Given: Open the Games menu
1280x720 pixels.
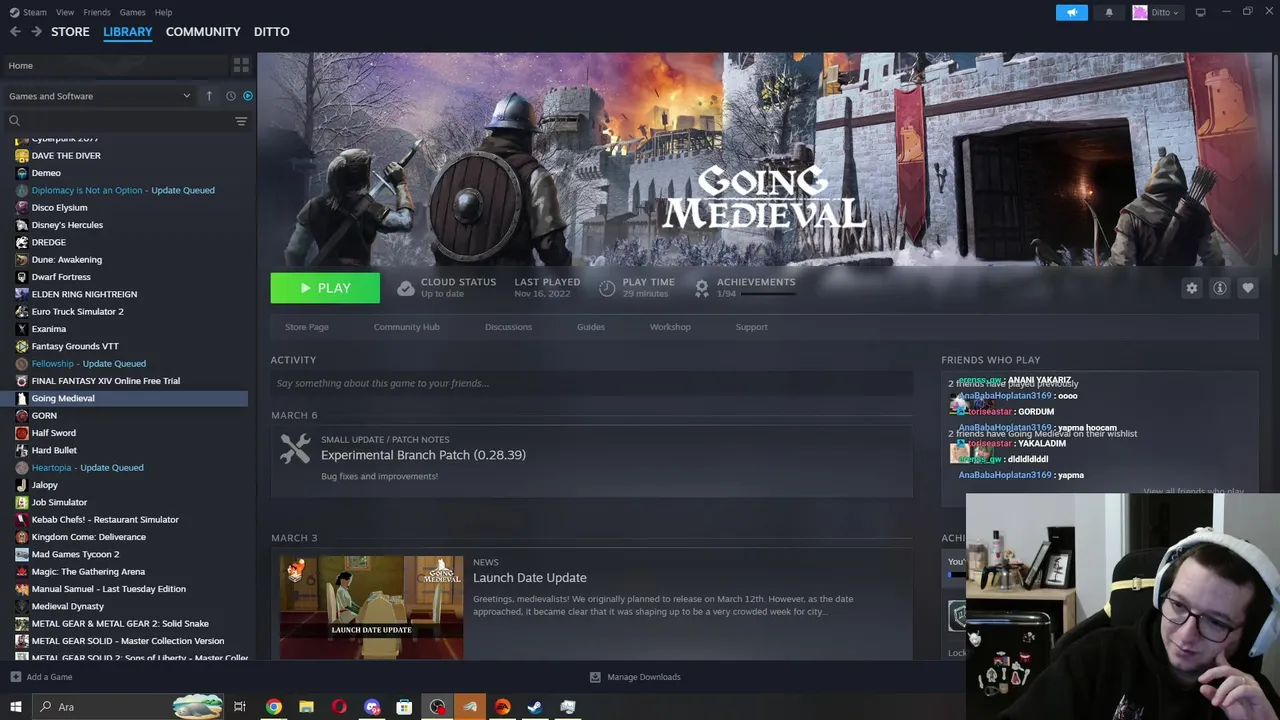Looking at the screenshot, I should pyautogui.click(x=132, y=12).
